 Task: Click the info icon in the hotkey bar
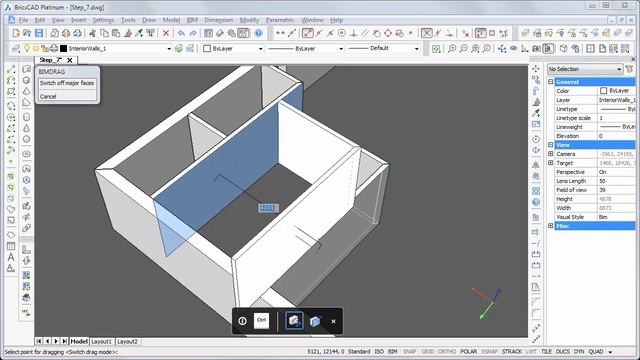pyautogui.click(x=242, y=321)
